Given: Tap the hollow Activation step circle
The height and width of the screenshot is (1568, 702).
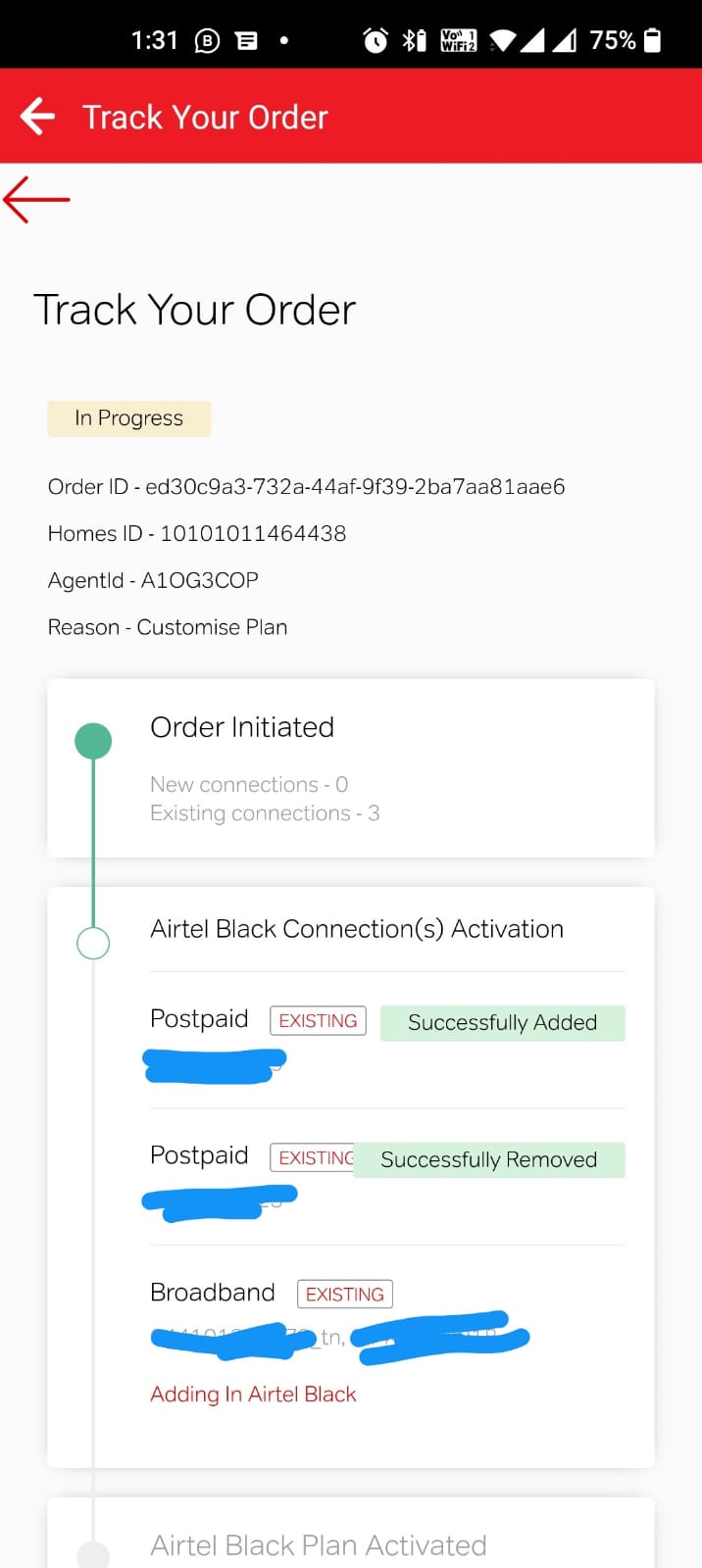Looking at the screenshot, I should (x=93, y=943).
